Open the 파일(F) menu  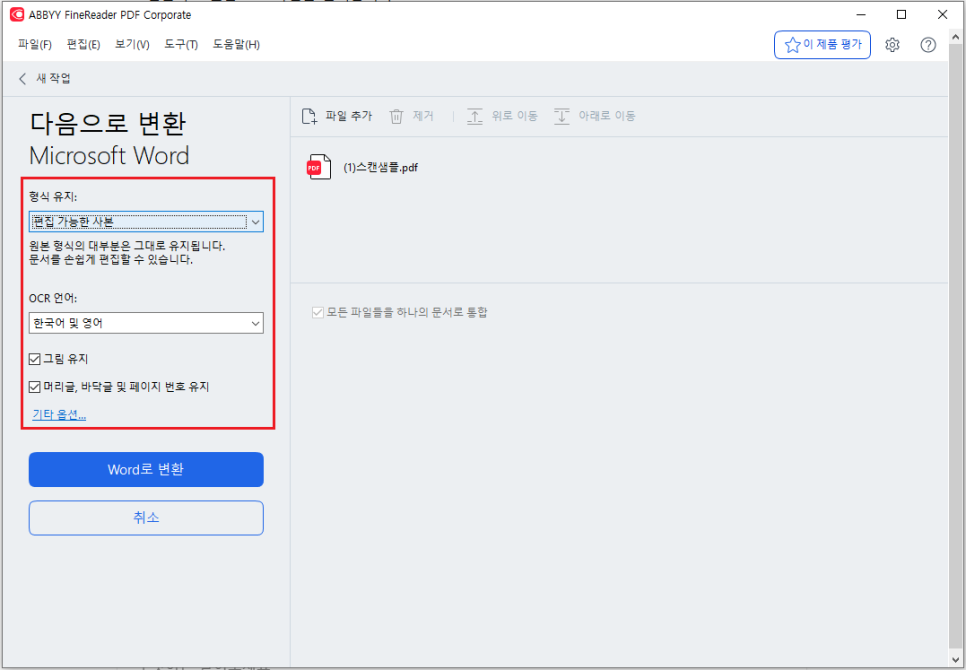coord(34,44)
